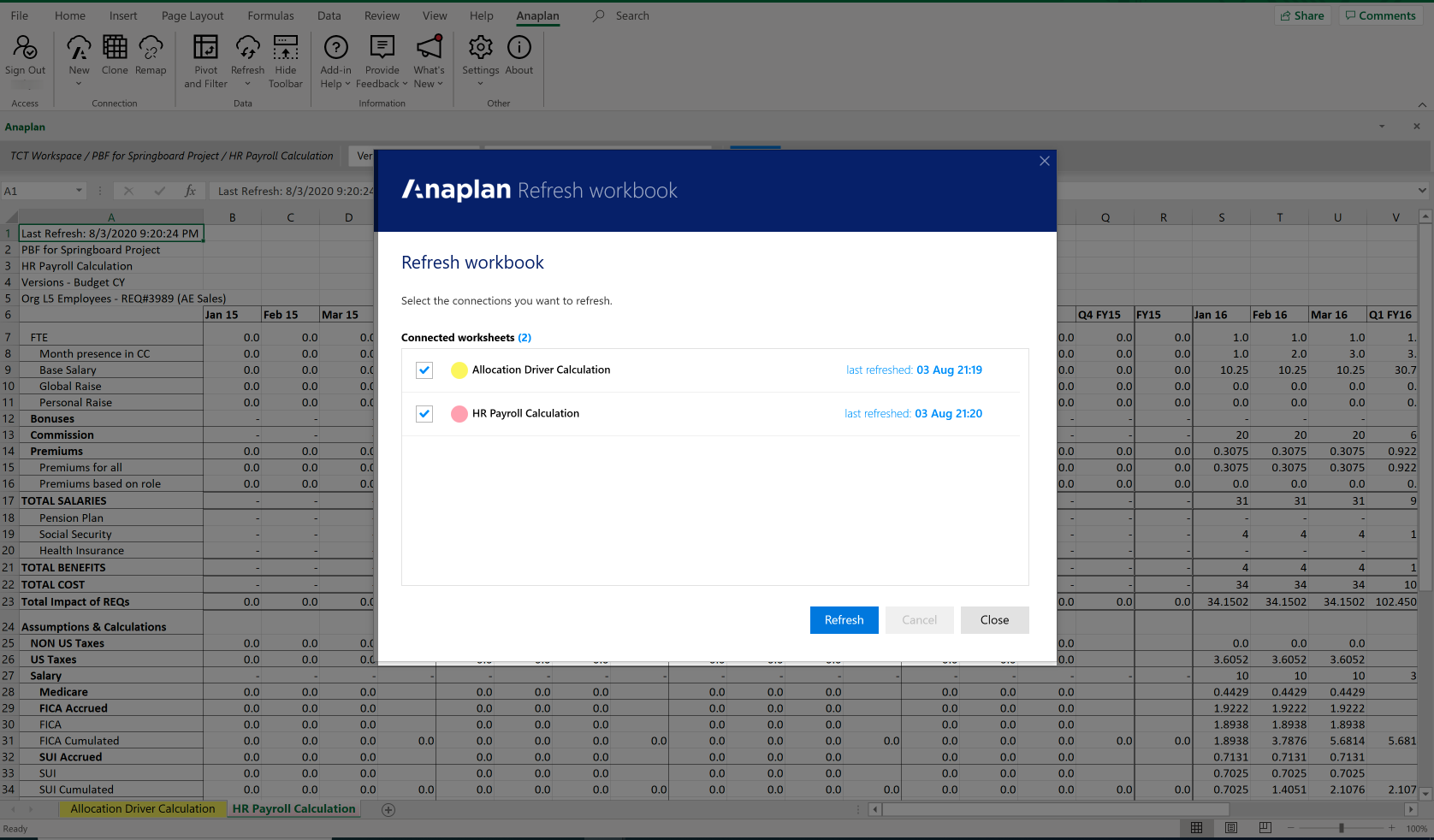The height and width of the screenshot is (840, 1434).
Task: Add a new sheet with plus icon
Action: click(388, 809)
